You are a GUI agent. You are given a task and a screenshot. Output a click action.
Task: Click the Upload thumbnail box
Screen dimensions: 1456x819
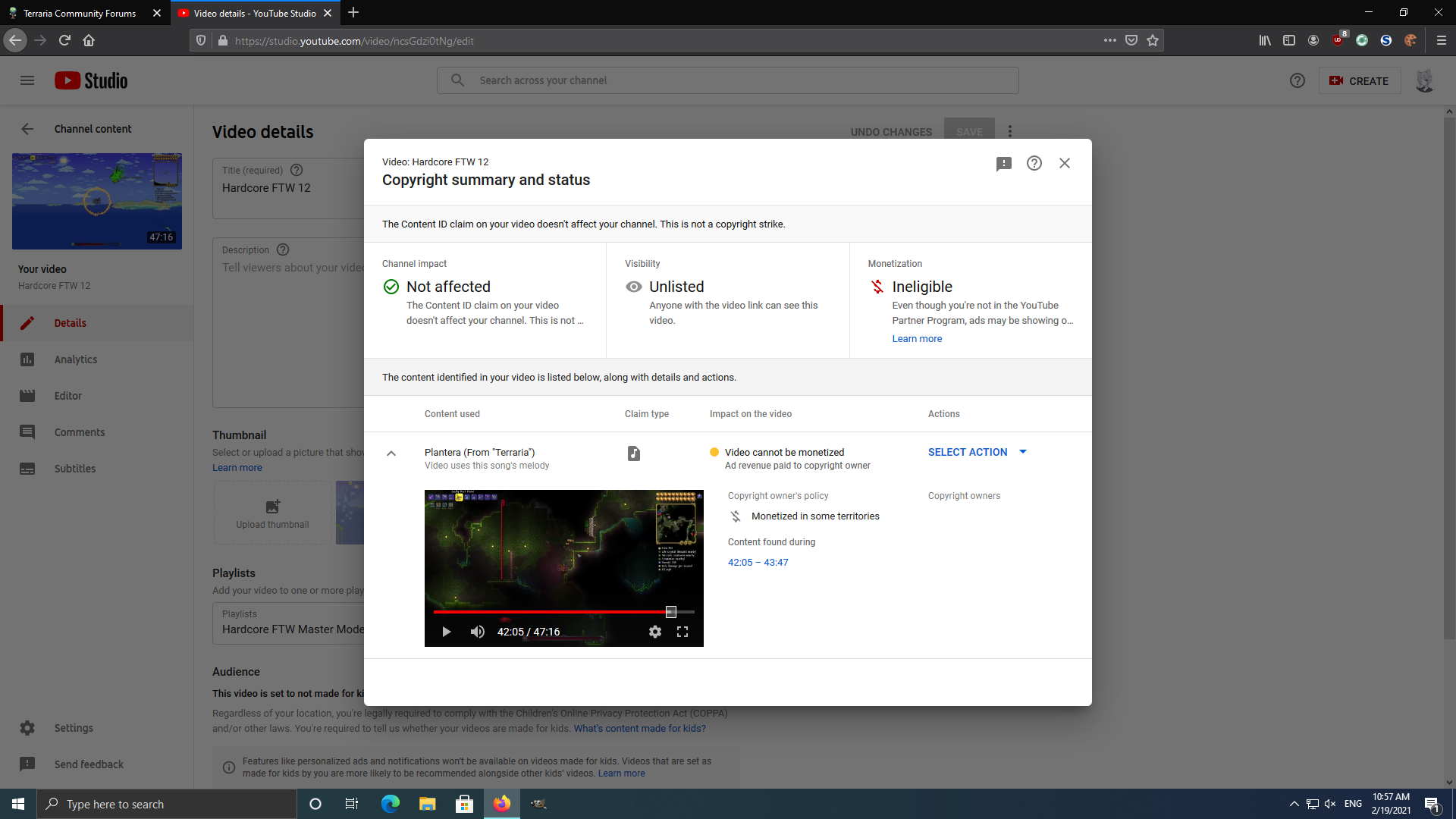[x=272, y=513]
